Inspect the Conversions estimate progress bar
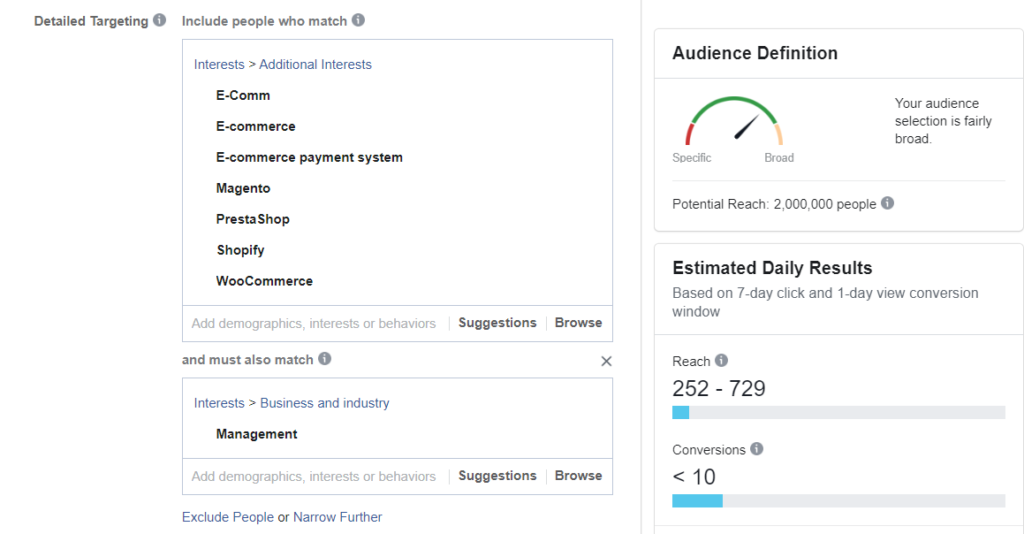Image resolution: width=1024 pixels, height=534 pixels. [839, 501]
